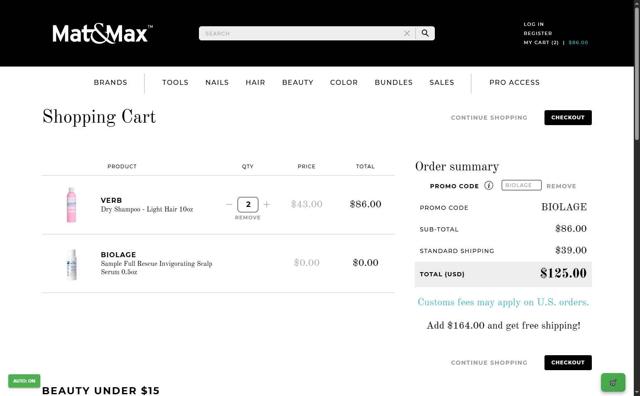Open the Tools menu

pos(175,82)
